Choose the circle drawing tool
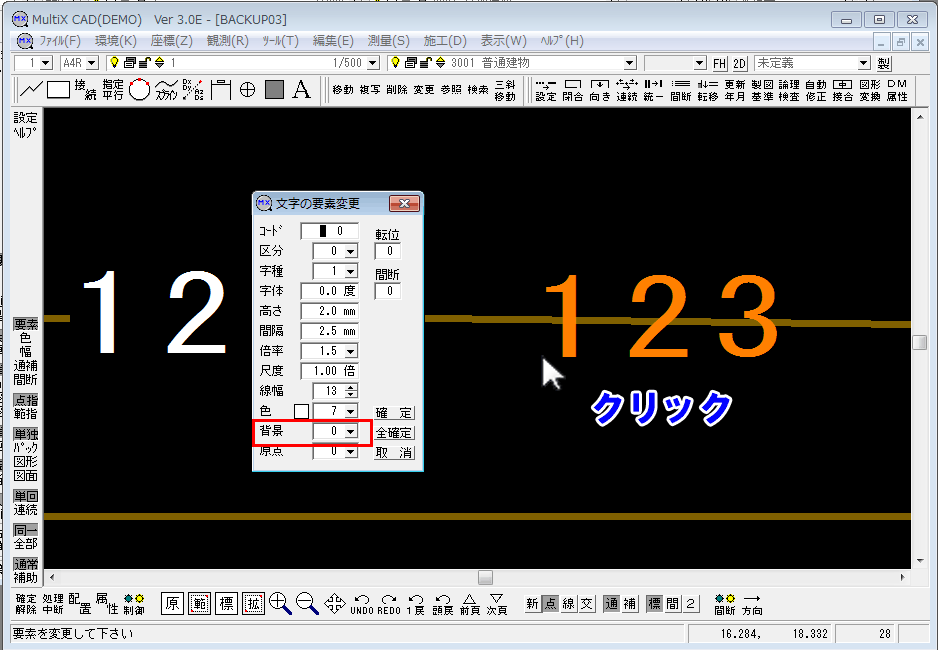 [139, 90]
